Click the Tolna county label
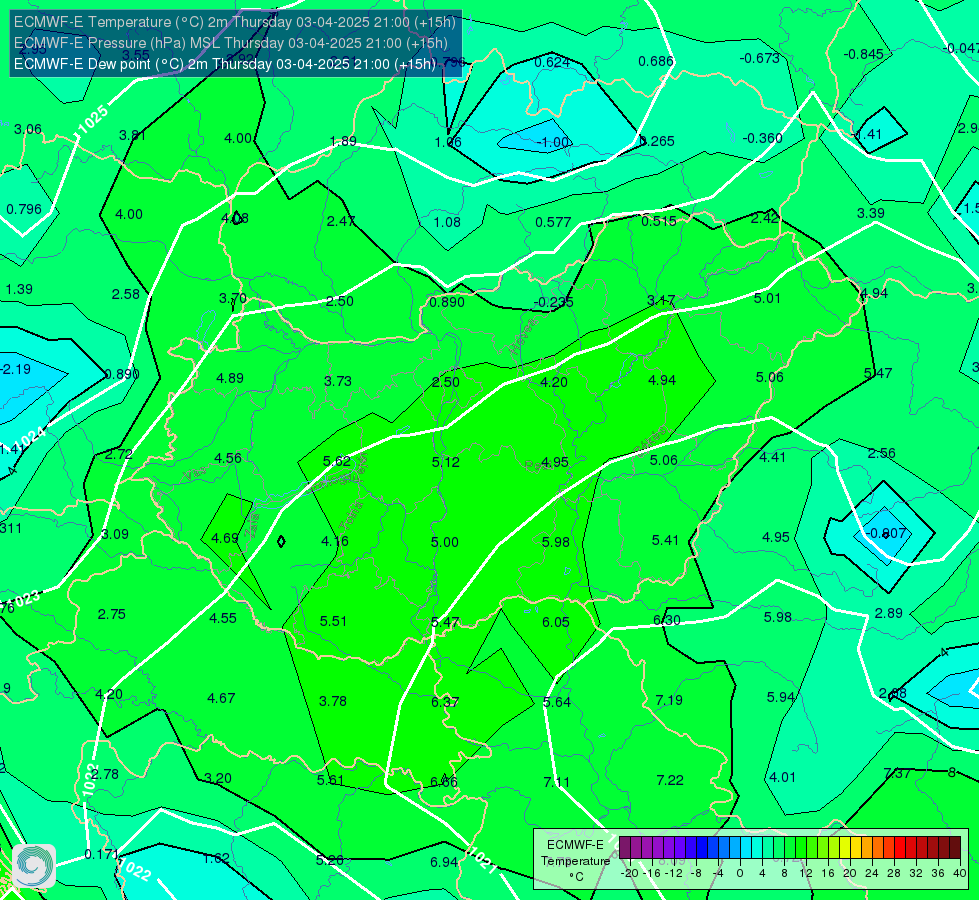This screenshot has height=900, width=979. [x=350, y=516]
